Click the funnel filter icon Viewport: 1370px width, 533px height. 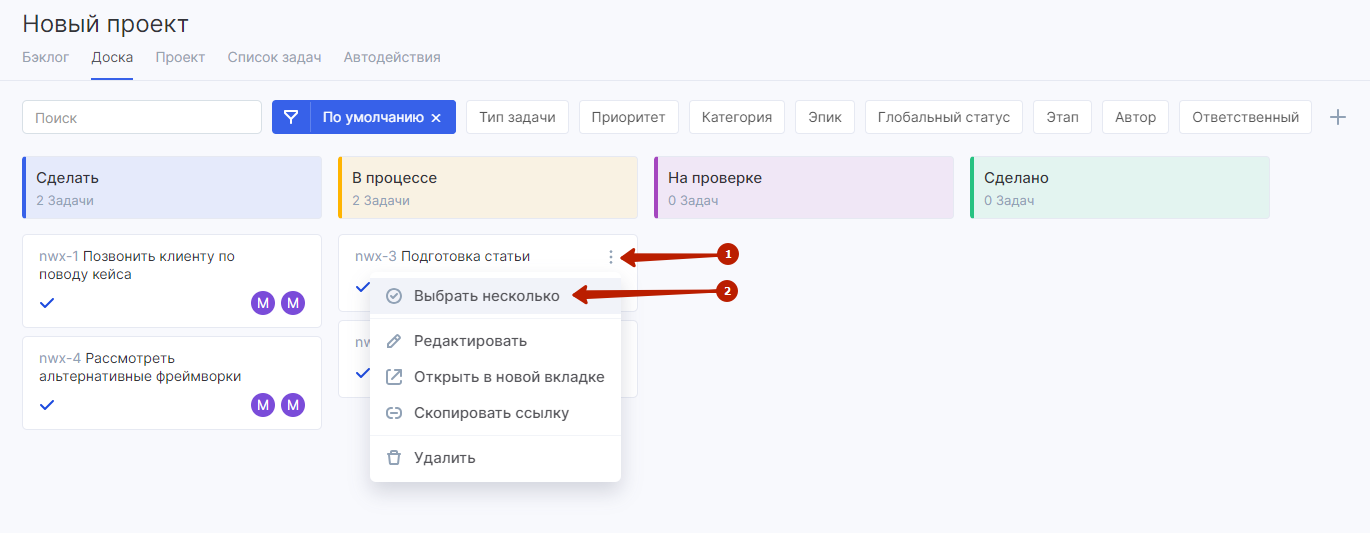click(x=291, y=117)
